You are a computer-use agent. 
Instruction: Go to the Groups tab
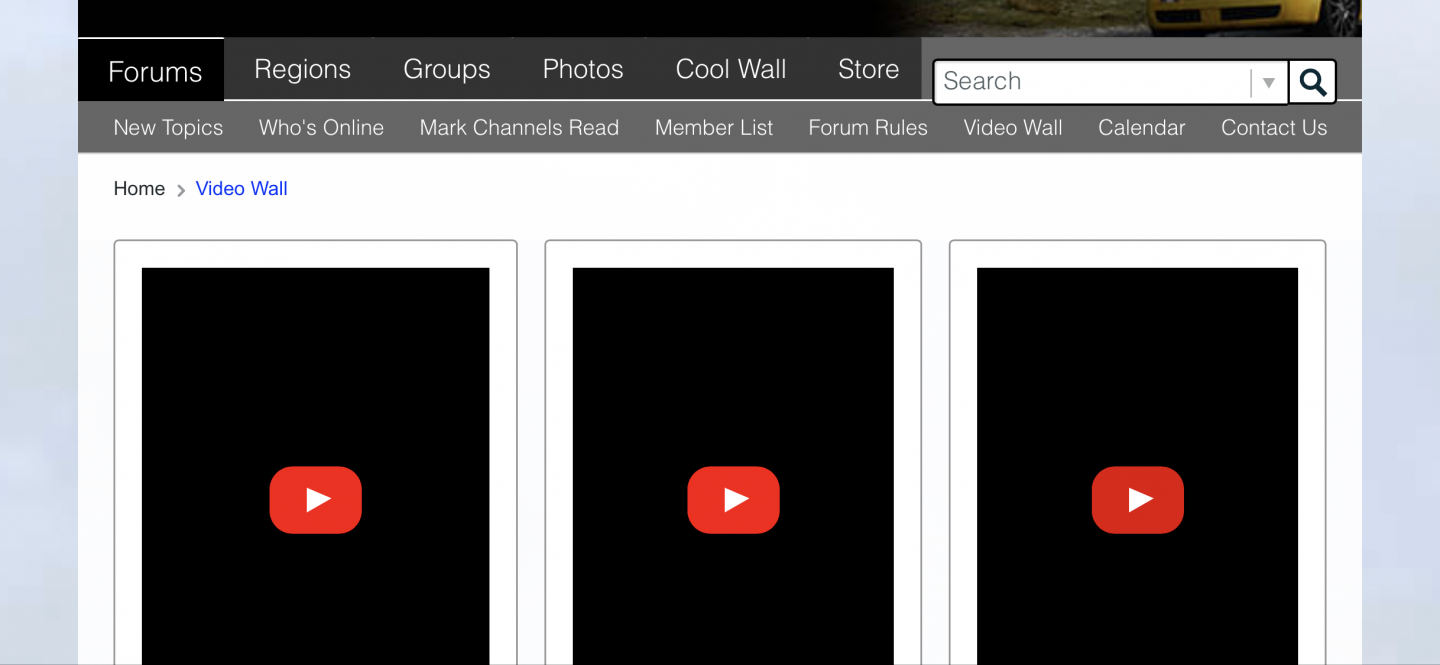point(447,69)
